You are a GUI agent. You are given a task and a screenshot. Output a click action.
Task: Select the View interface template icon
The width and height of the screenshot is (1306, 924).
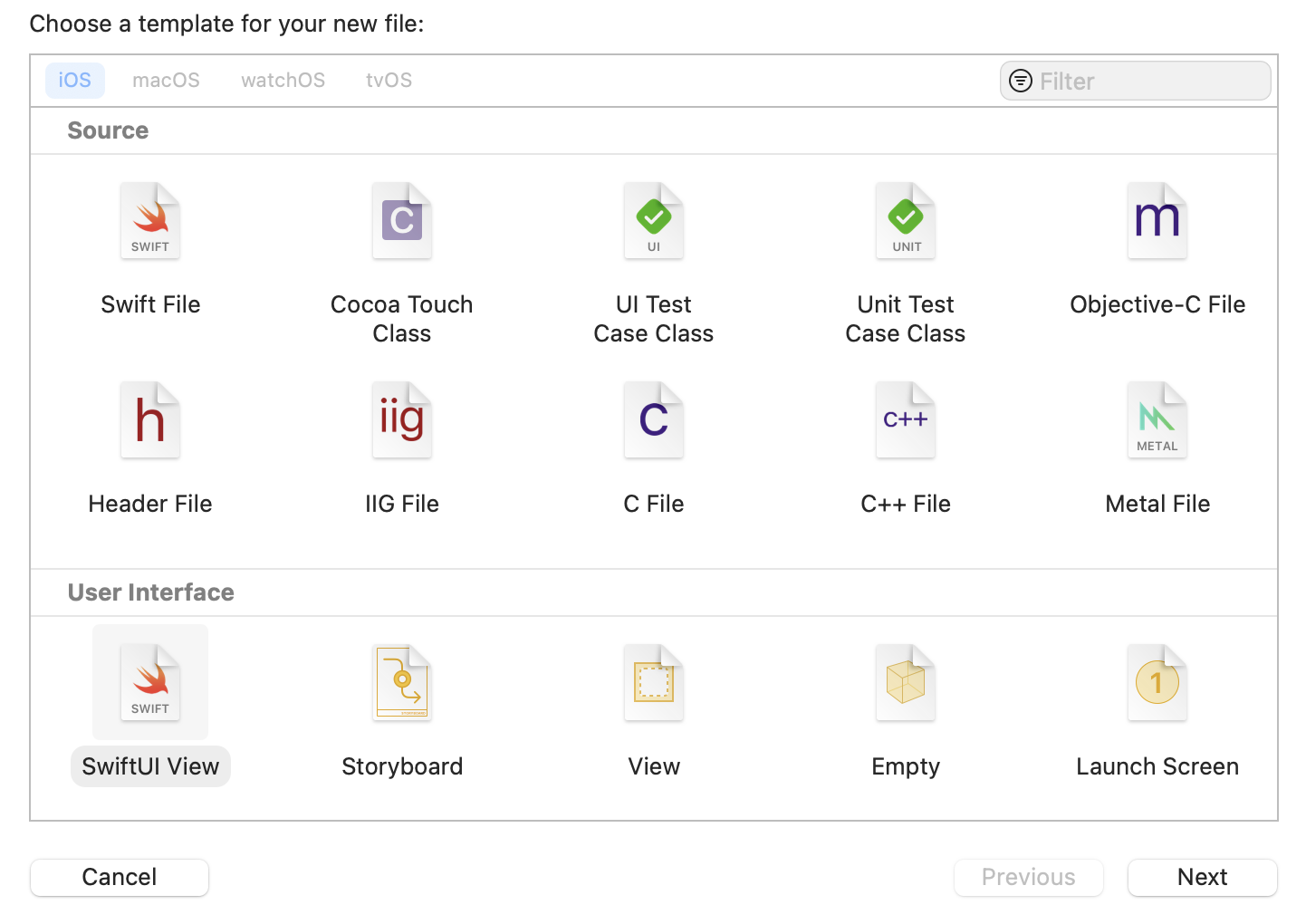tap(654, 683)
